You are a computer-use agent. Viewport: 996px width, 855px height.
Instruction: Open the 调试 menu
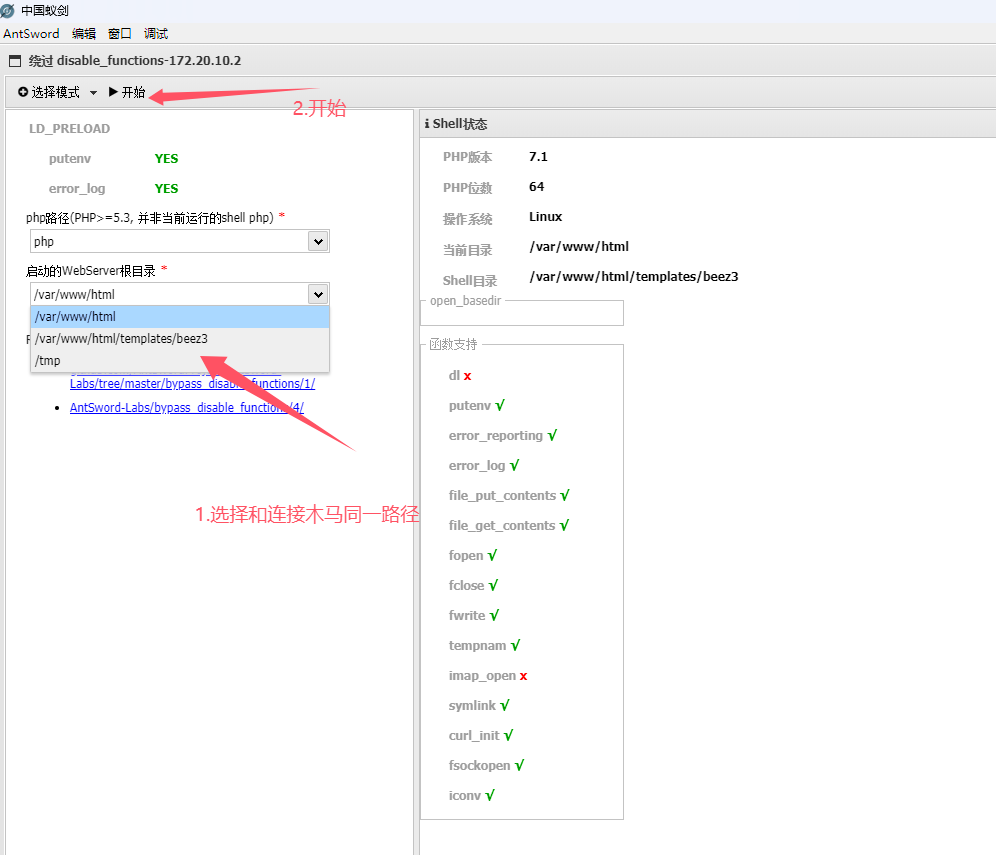click(156, 34)
